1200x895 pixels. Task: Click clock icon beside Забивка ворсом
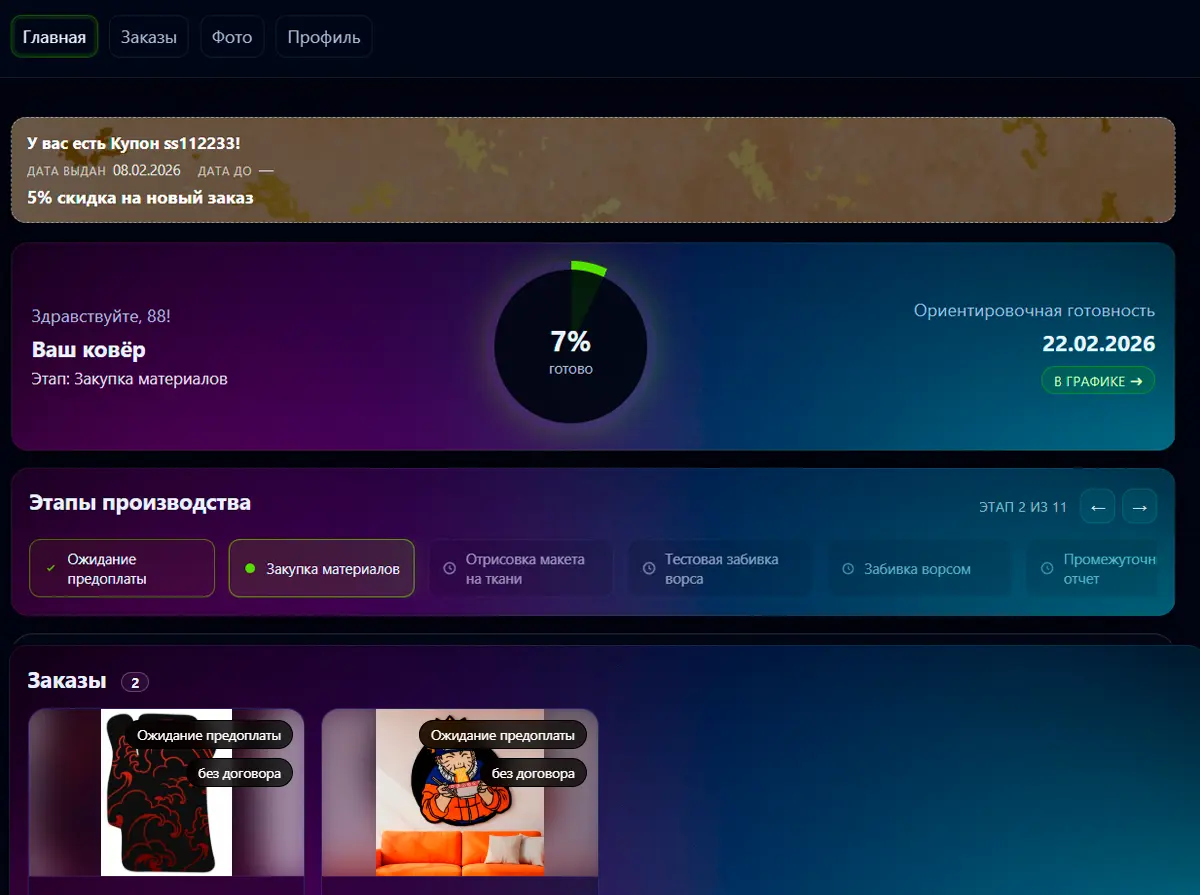pos(848,569)
